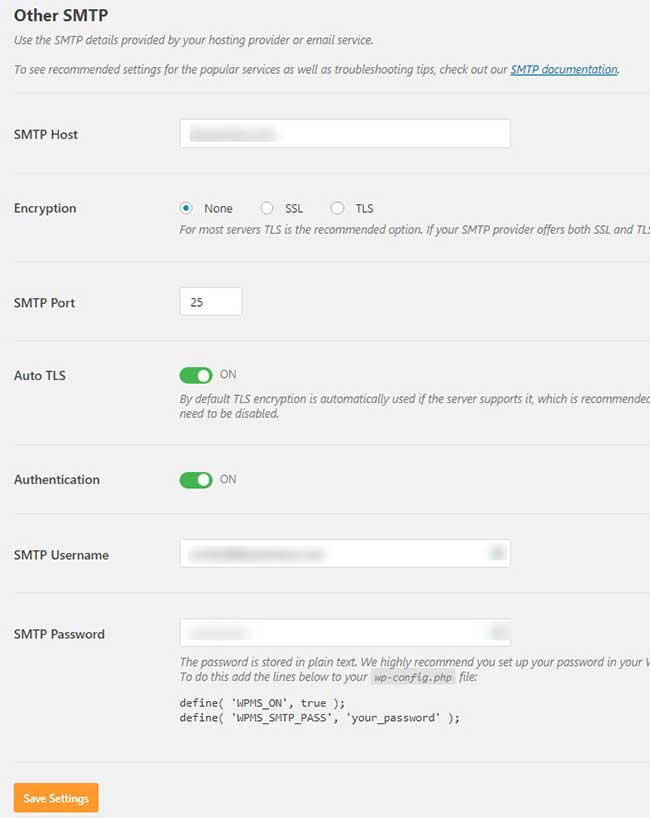Pick TLS as the encryption type
Image resolution: width=650 pixels, height=818 pixels.
pos(337,208)
